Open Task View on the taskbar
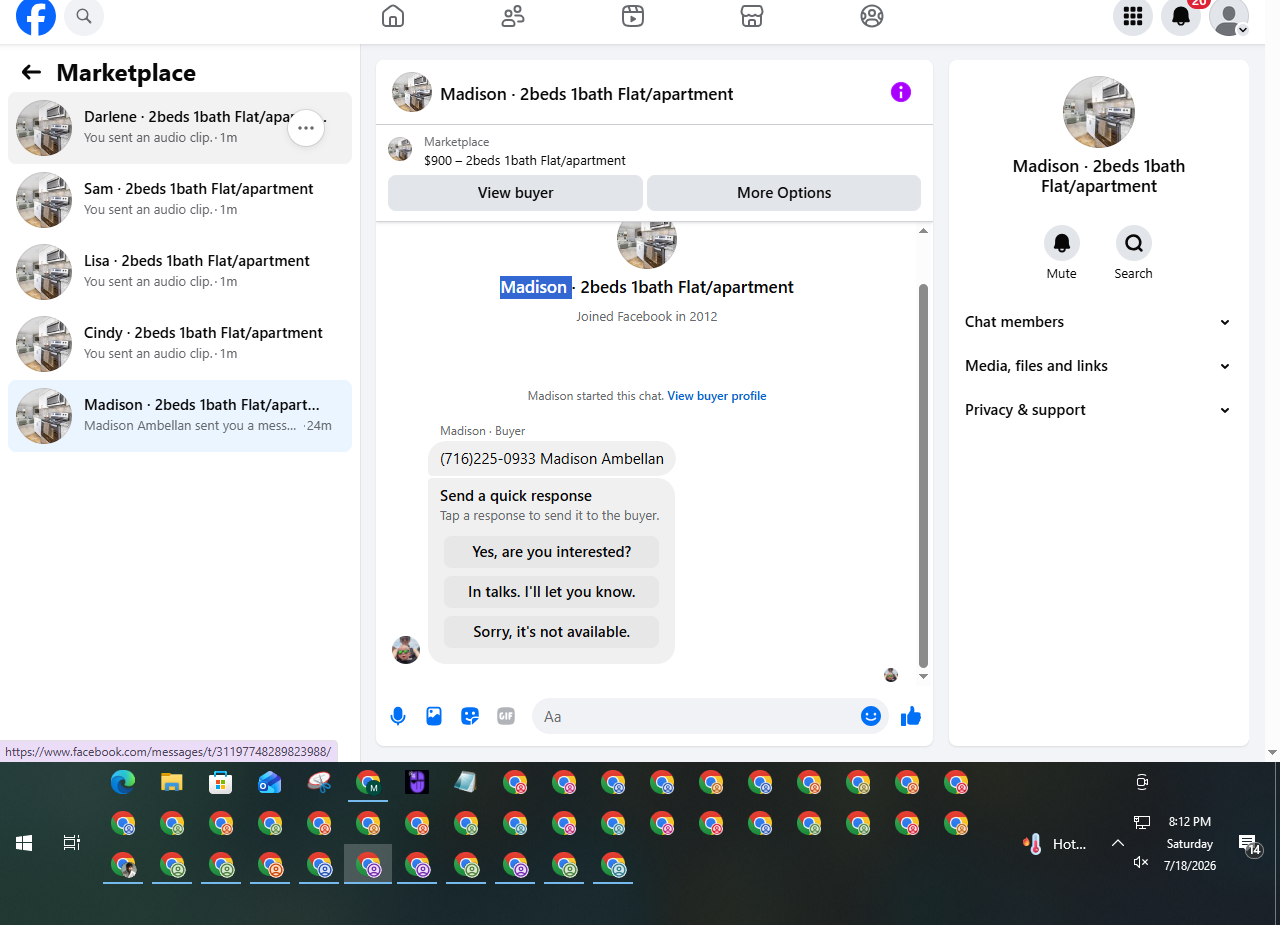 (x=72, y=843)
